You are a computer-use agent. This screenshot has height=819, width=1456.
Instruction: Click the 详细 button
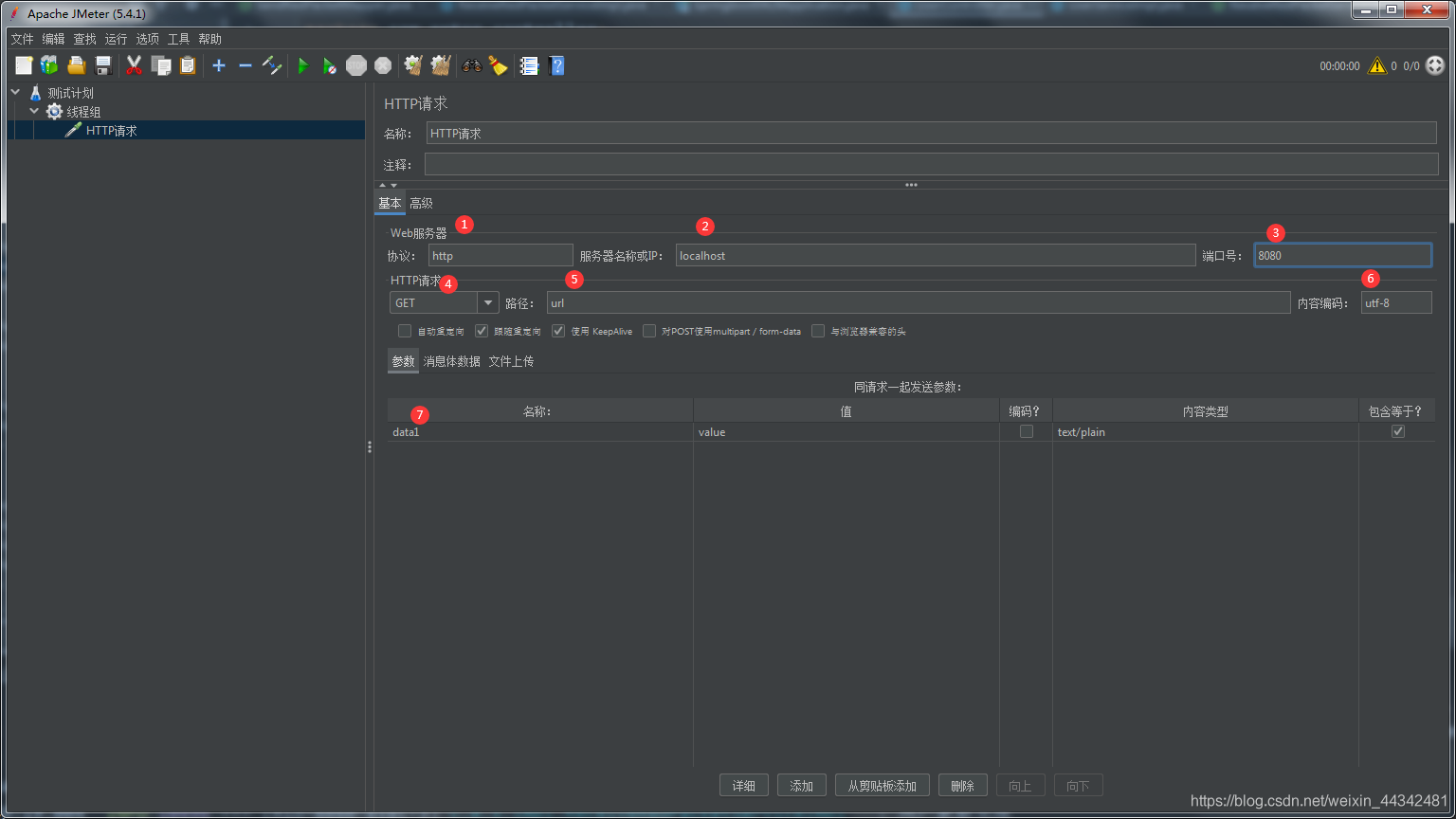tap(744, 786)
